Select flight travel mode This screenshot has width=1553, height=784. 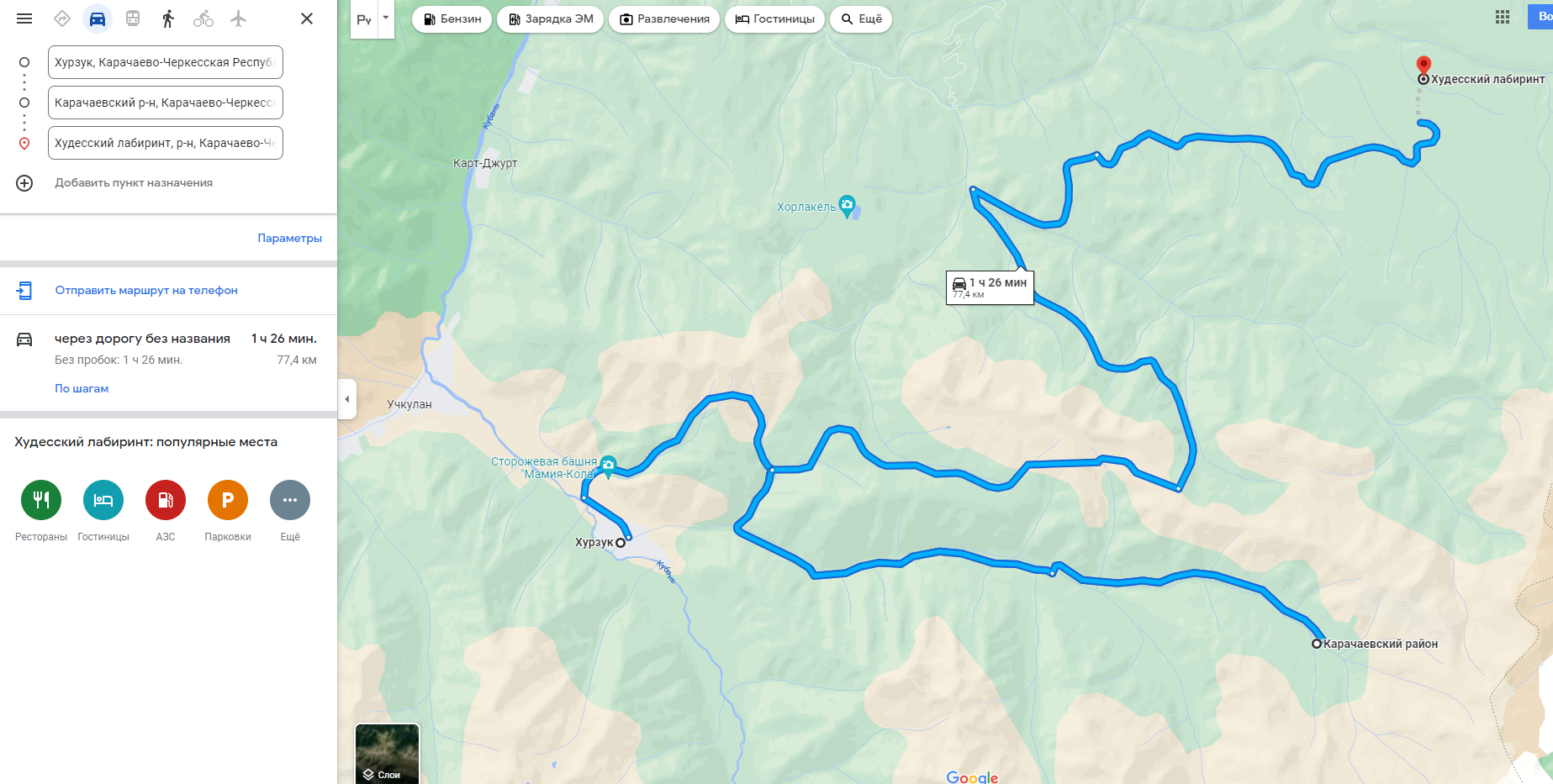point(239,18)
